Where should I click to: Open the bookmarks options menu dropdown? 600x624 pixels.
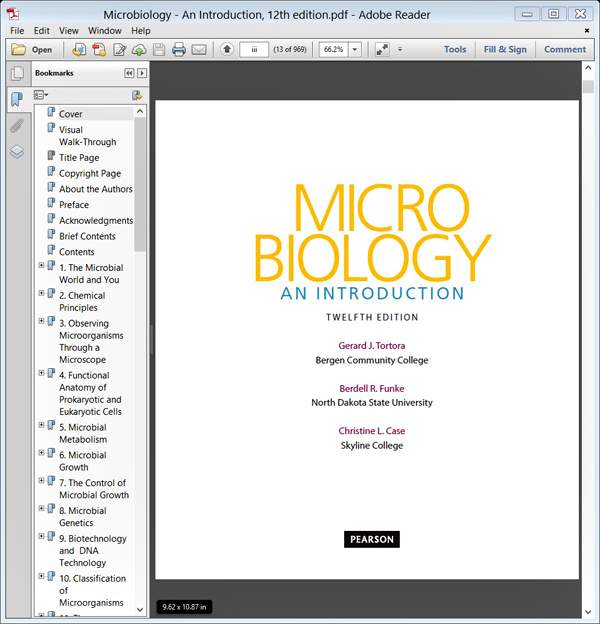point(41,96)
